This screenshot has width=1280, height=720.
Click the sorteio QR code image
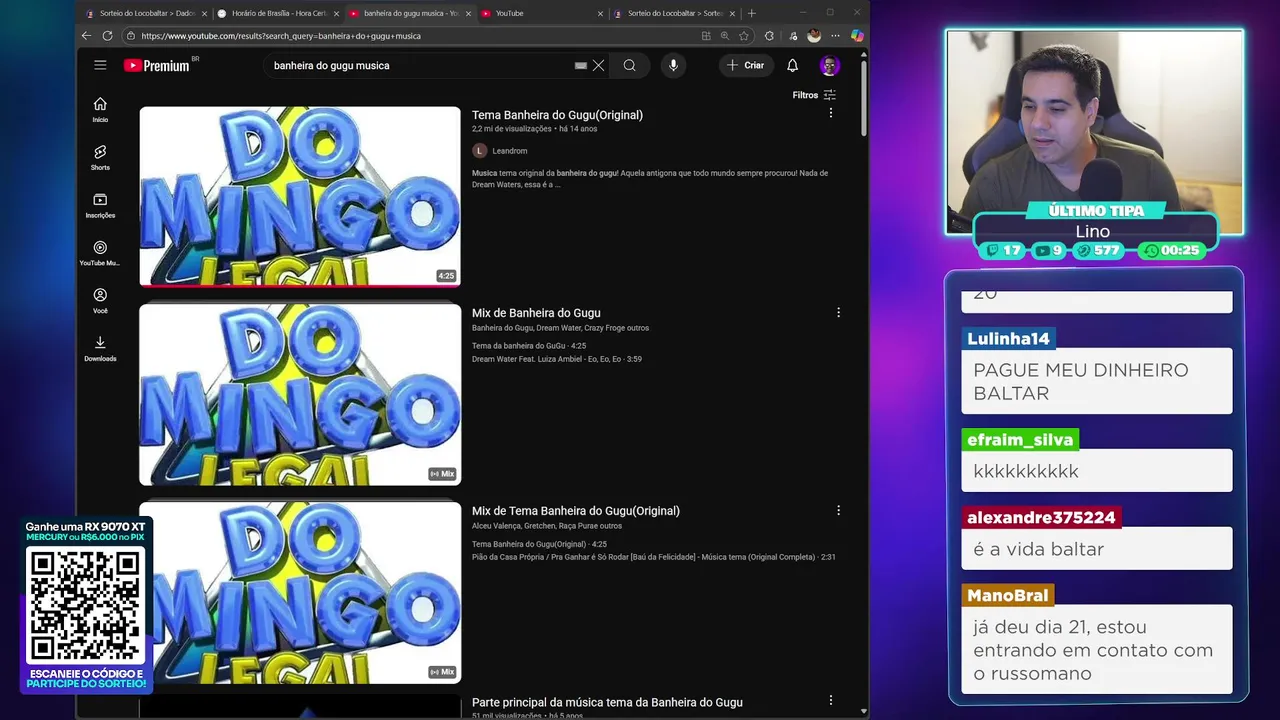[85, 607]
